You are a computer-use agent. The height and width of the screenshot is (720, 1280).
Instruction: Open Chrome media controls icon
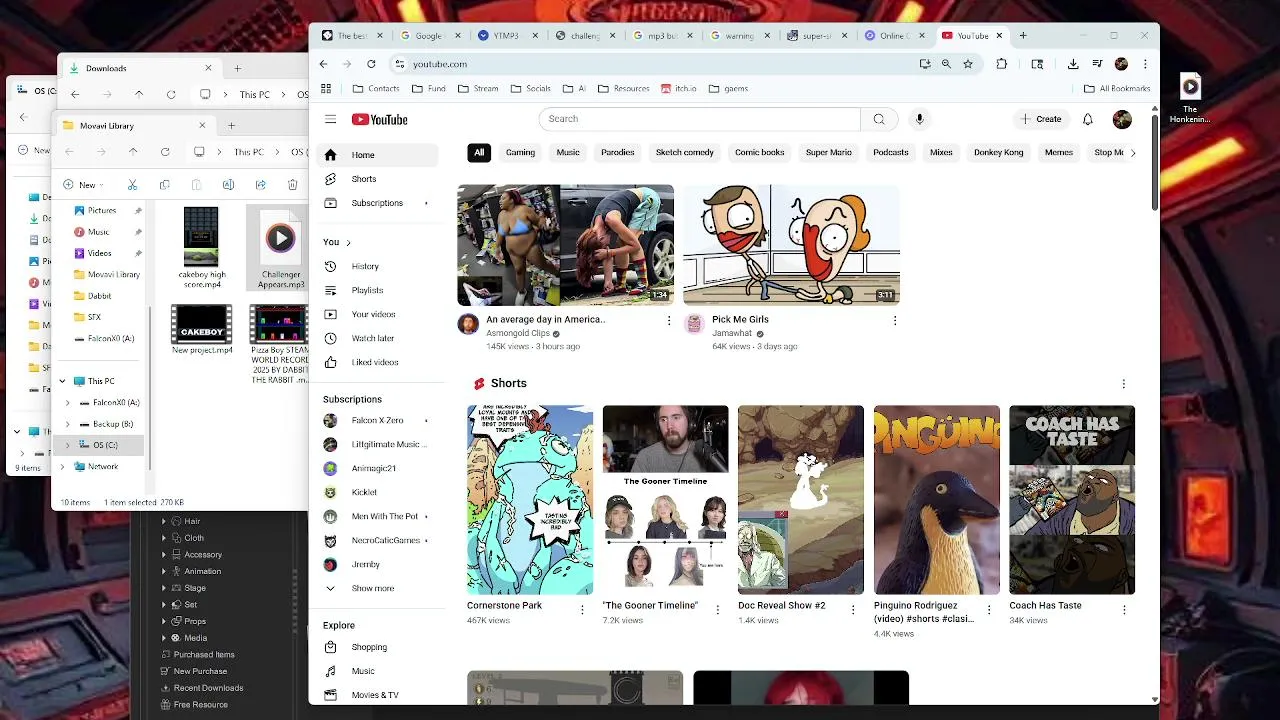(x=1097, y=64)
